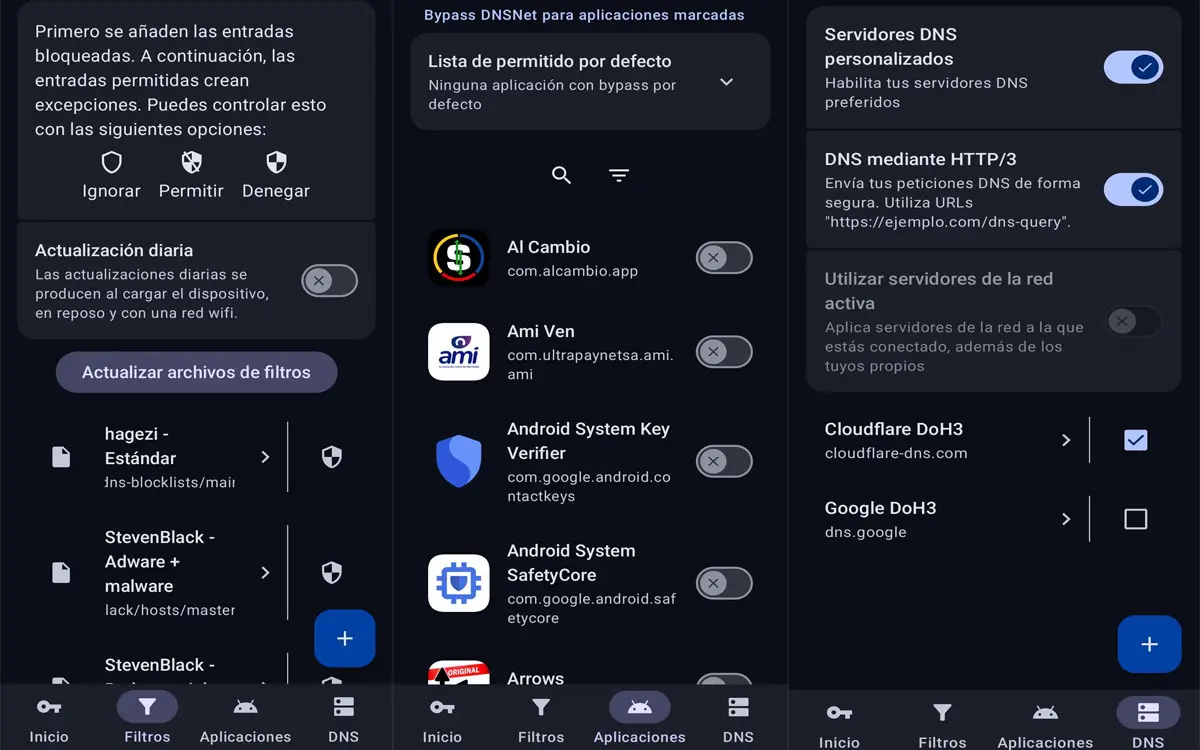Open Aplicaciones tab in Filtros screen
The image size is (1200, 750).
click(245, 719)
